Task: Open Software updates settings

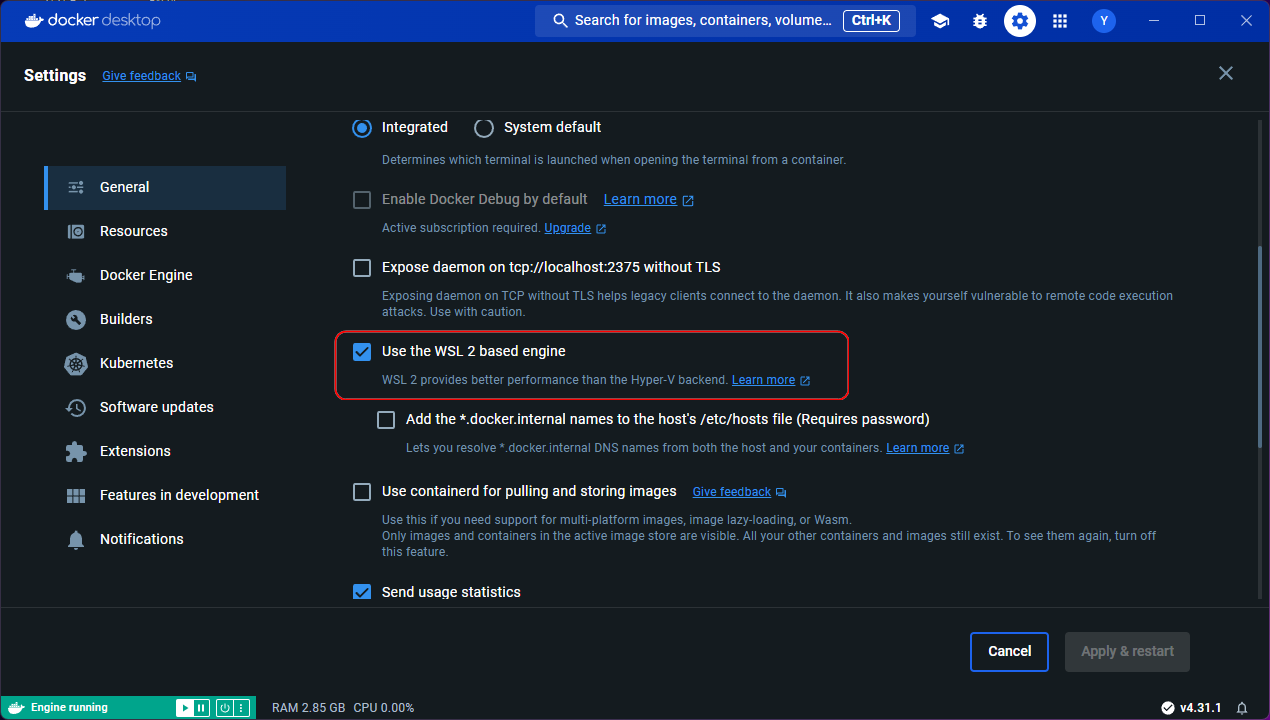Action: click(x=165, y=408)
